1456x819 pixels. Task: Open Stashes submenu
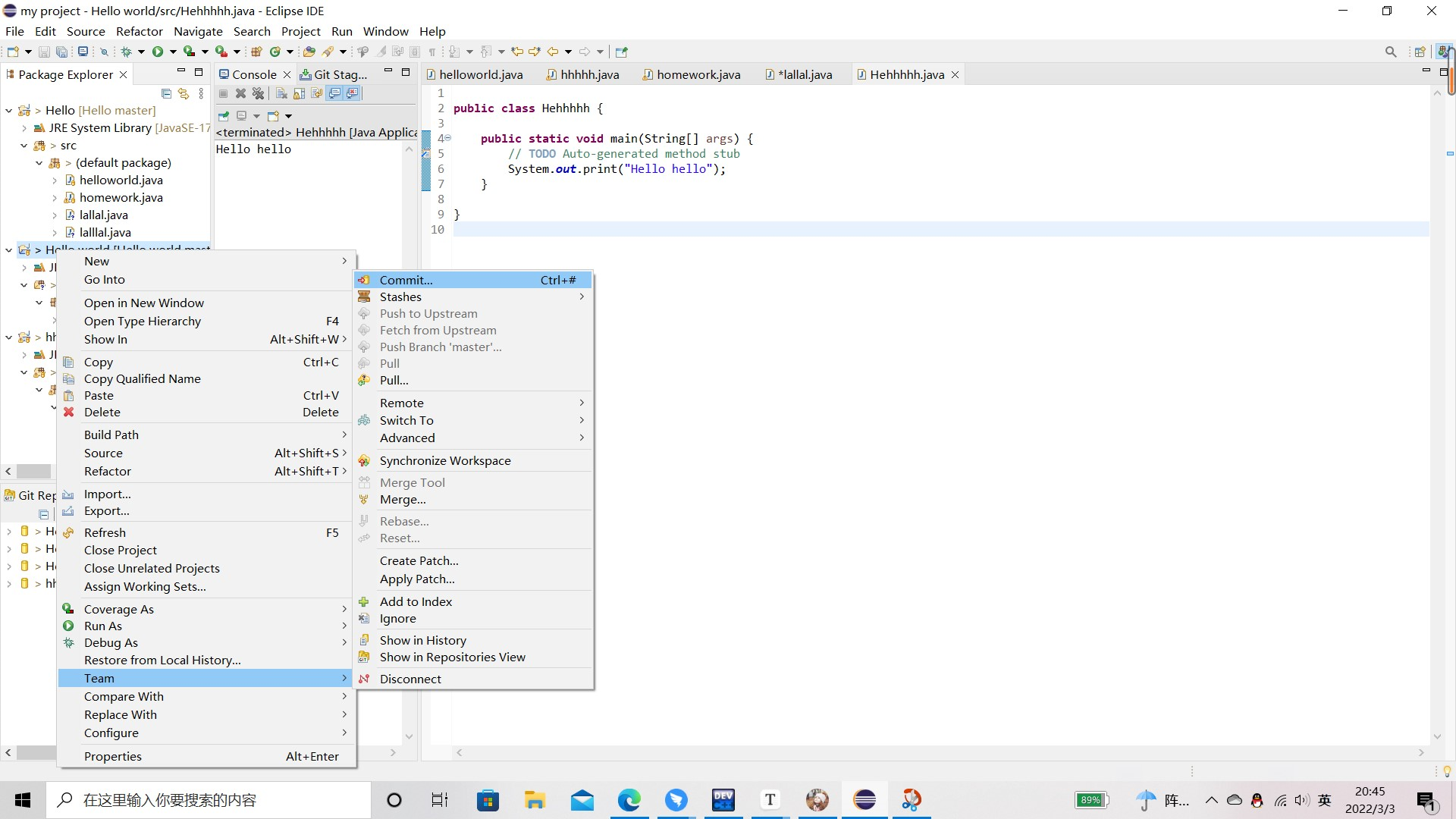pyautogui.click(x=473, y=297)
